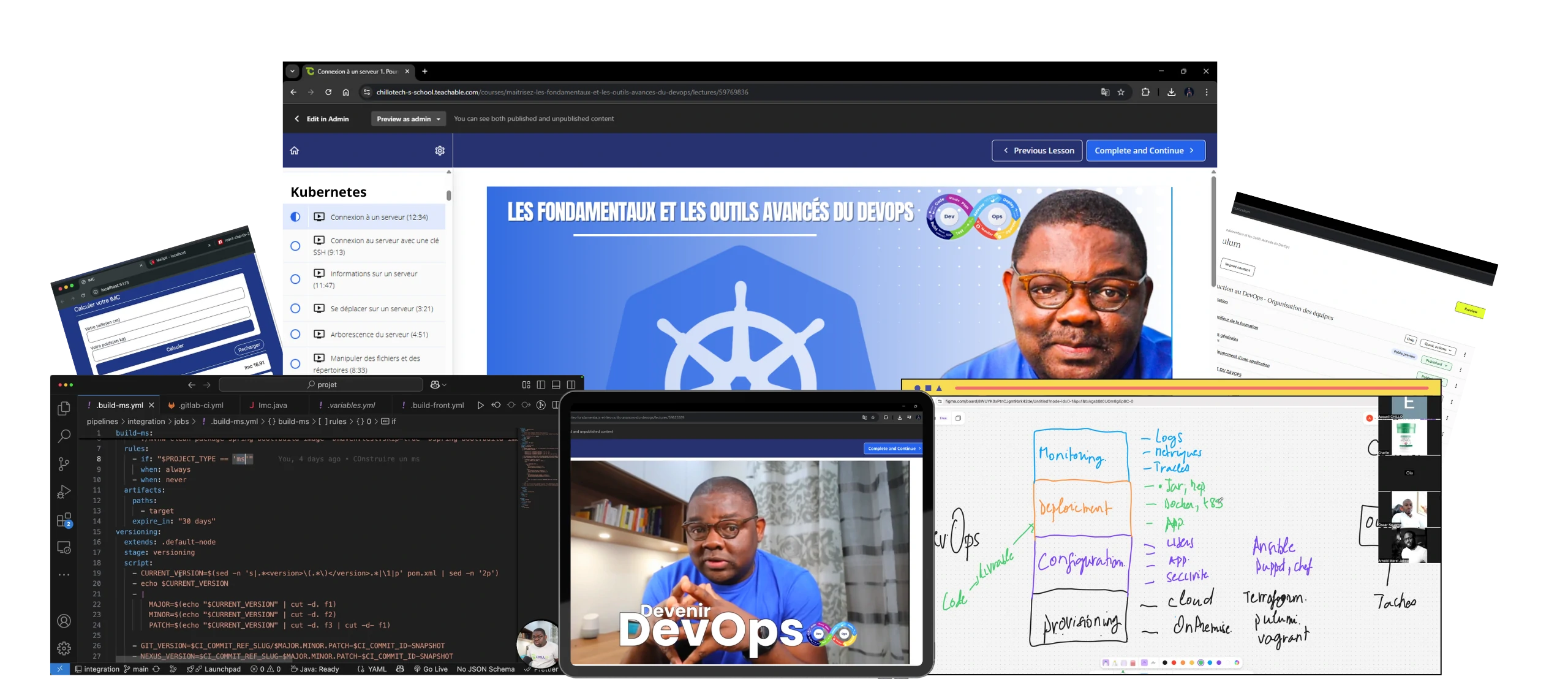This screenshot has width=1568, height=698.
Task: Select 'Se déplacer sur un serveur' completion circle
Action: pyautogui.click(x=295, y=309)
